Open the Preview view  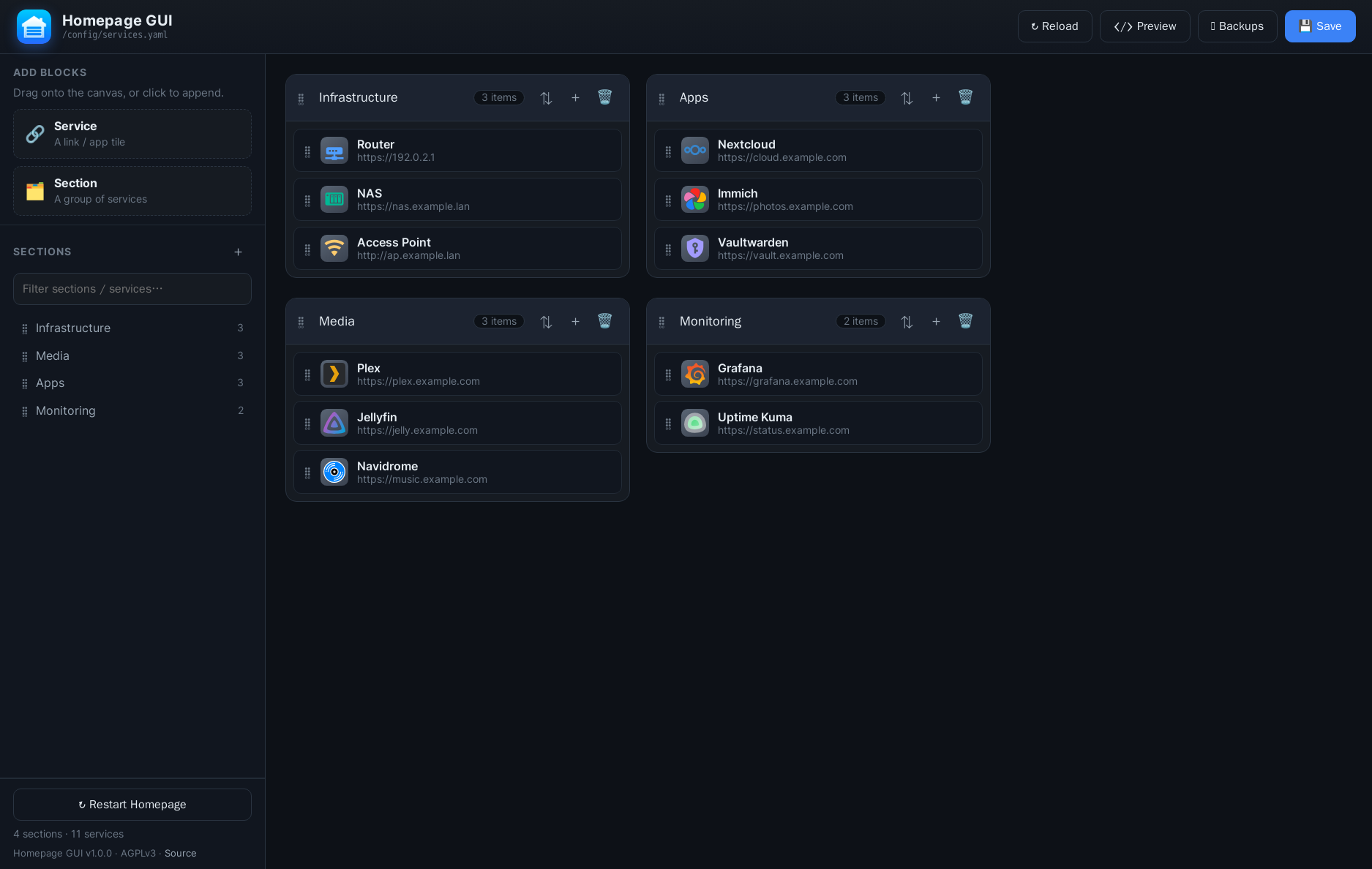pos(1144,26)
